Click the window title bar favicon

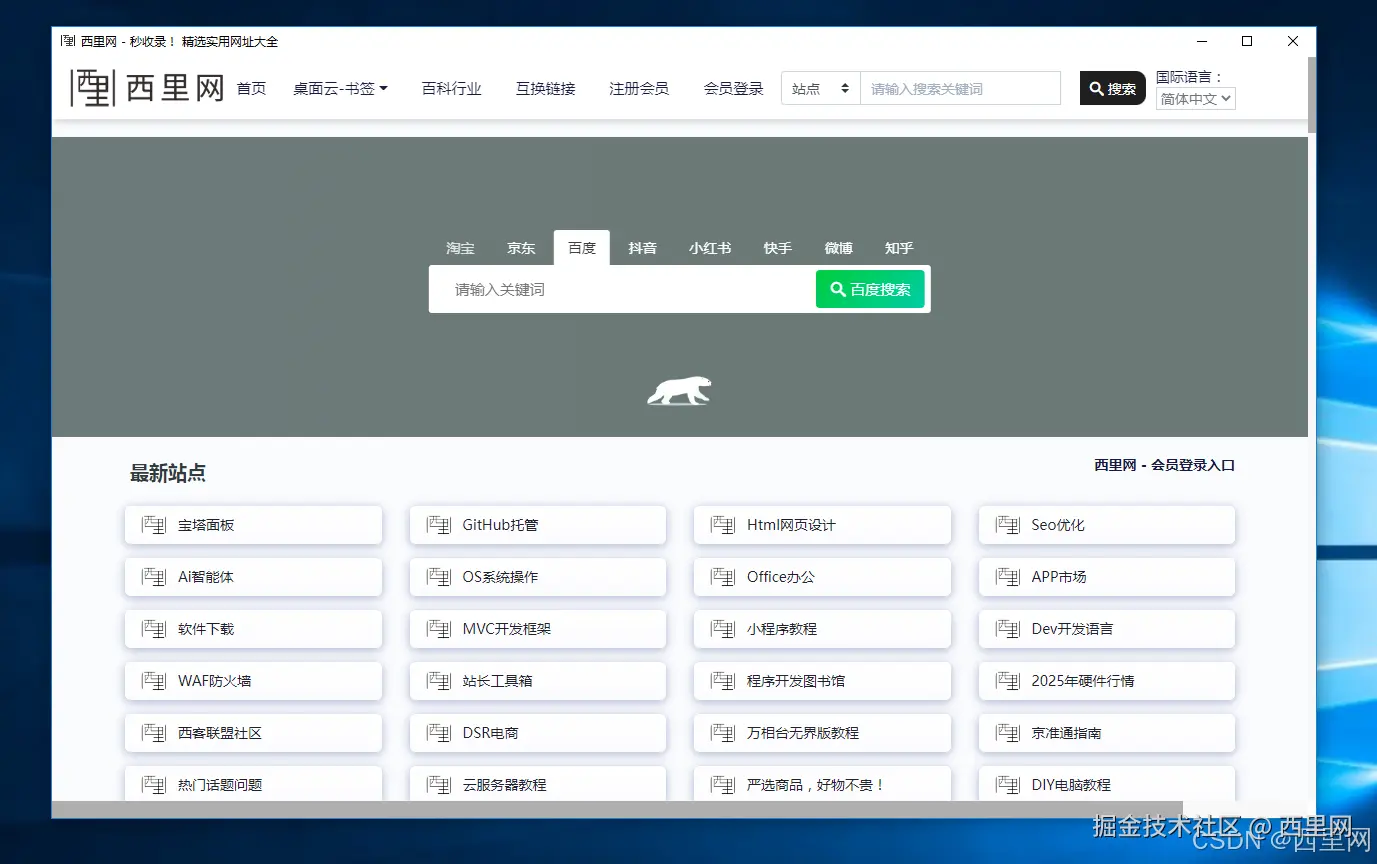[x=68, y=41]
